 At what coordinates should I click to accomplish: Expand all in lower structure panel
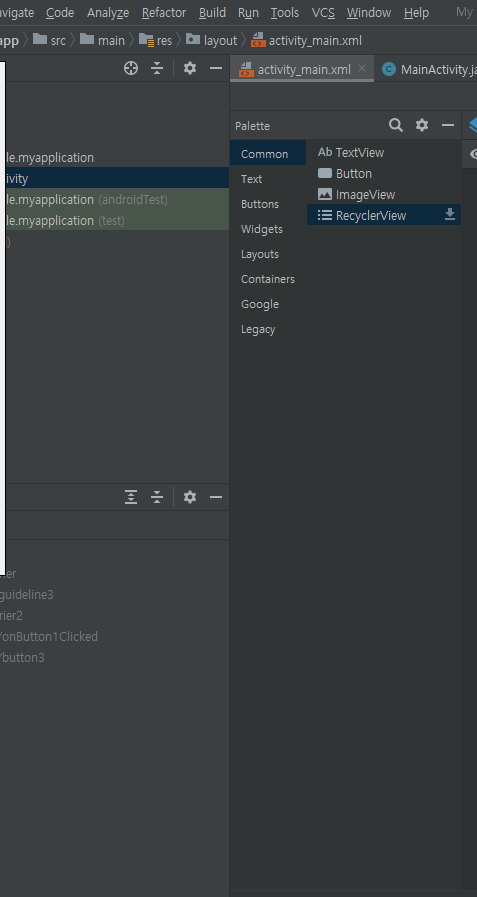coord(131,497)
